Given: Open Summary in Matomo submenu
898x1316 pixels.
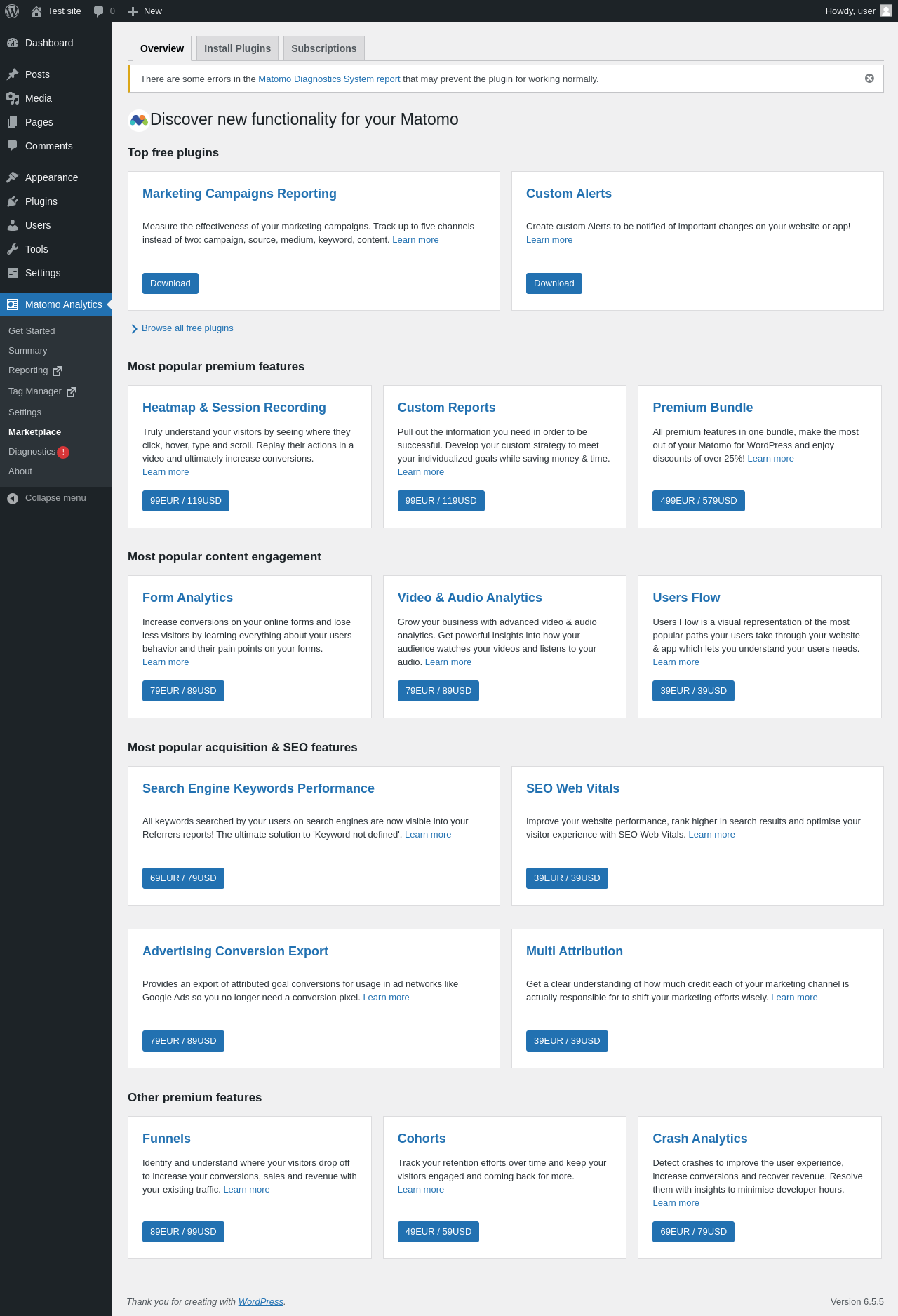Looking at the screenshot, I should click(x=28, y=351).
